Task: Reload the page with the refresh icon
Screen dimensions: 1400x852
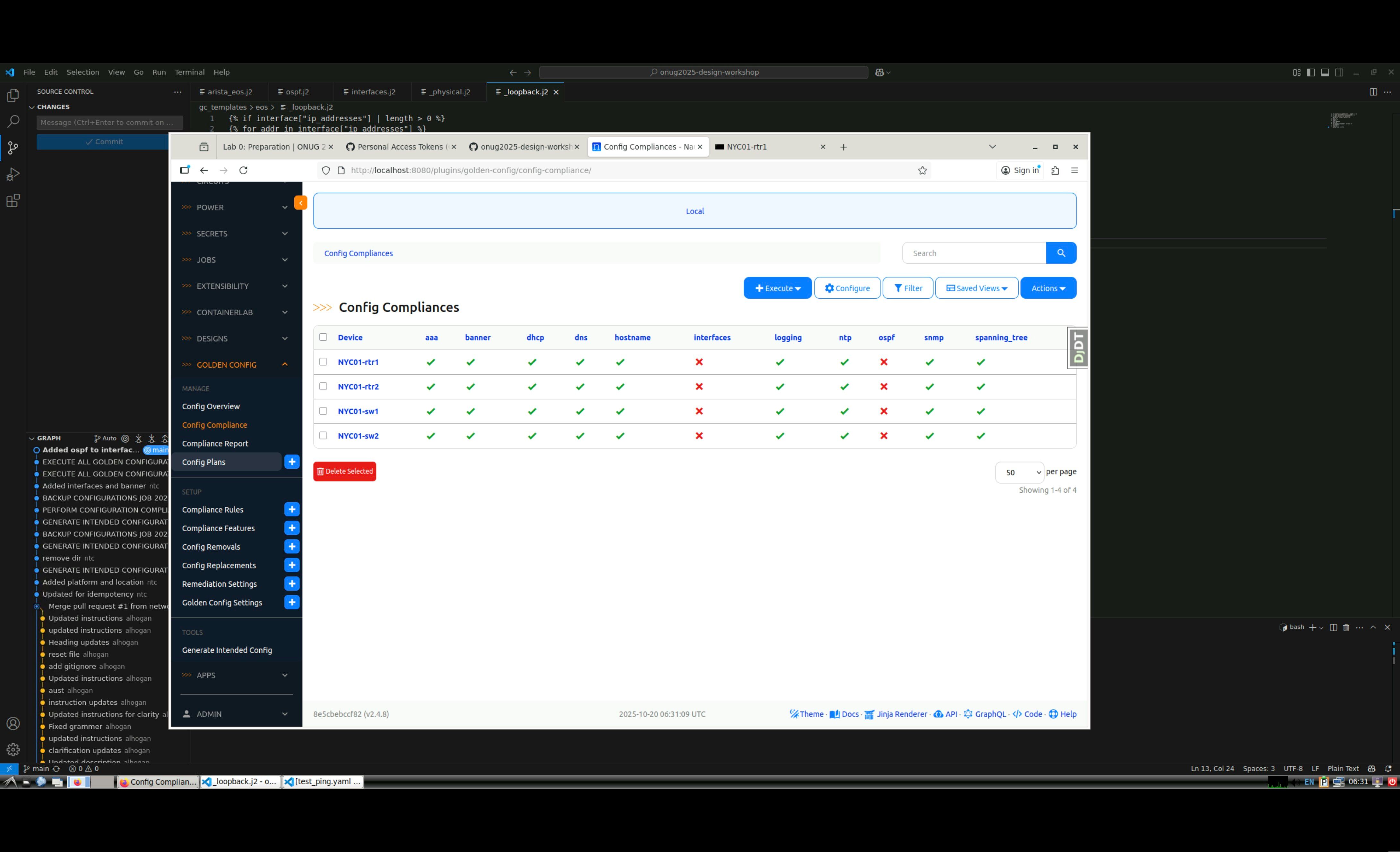Action: click(243, 170)
